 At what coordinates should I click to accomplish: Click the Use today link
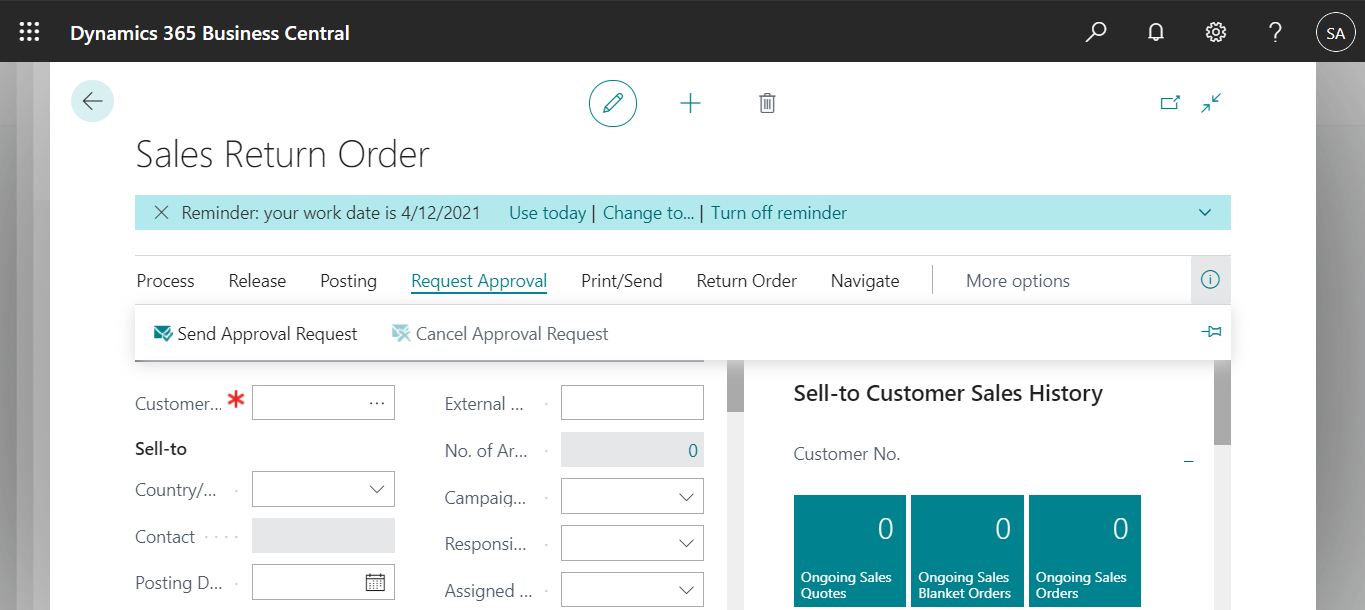[x=547, y=212]
